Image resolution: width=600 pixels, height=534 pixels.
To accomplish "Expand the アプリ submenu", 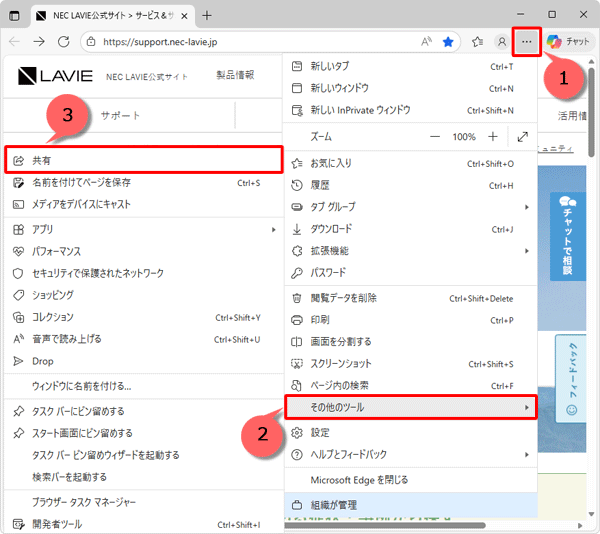I will tap(140, 229).
